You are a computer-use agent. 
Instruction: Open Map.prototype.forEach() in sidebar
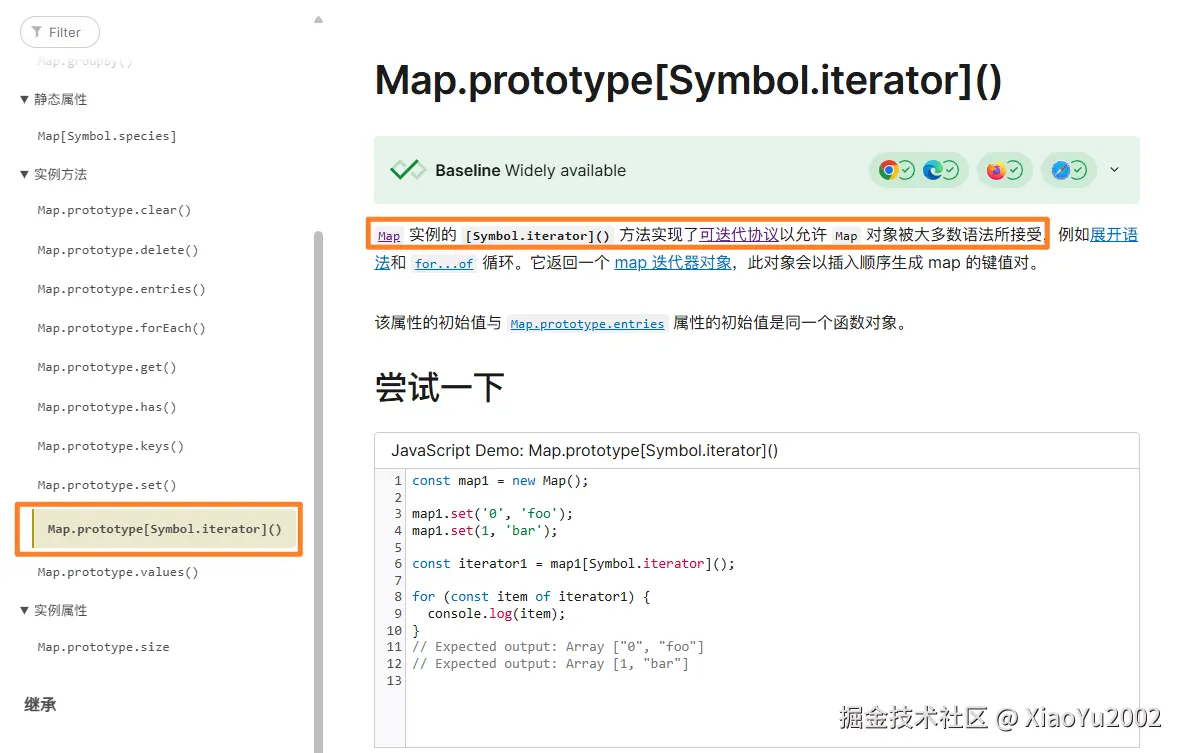click(121, 328)
